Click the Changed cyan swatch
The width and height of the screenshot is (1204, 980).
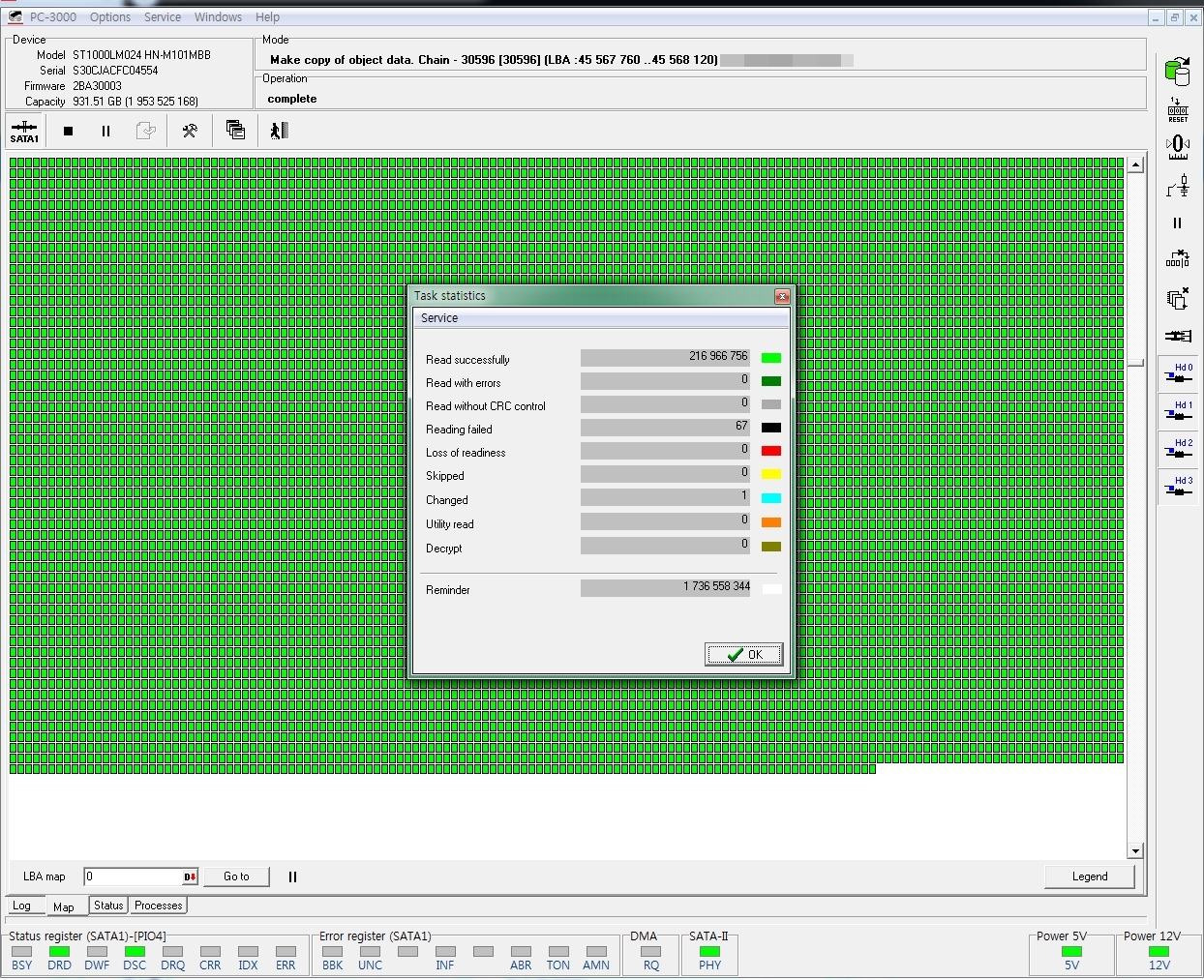click(x=771, y=498)
